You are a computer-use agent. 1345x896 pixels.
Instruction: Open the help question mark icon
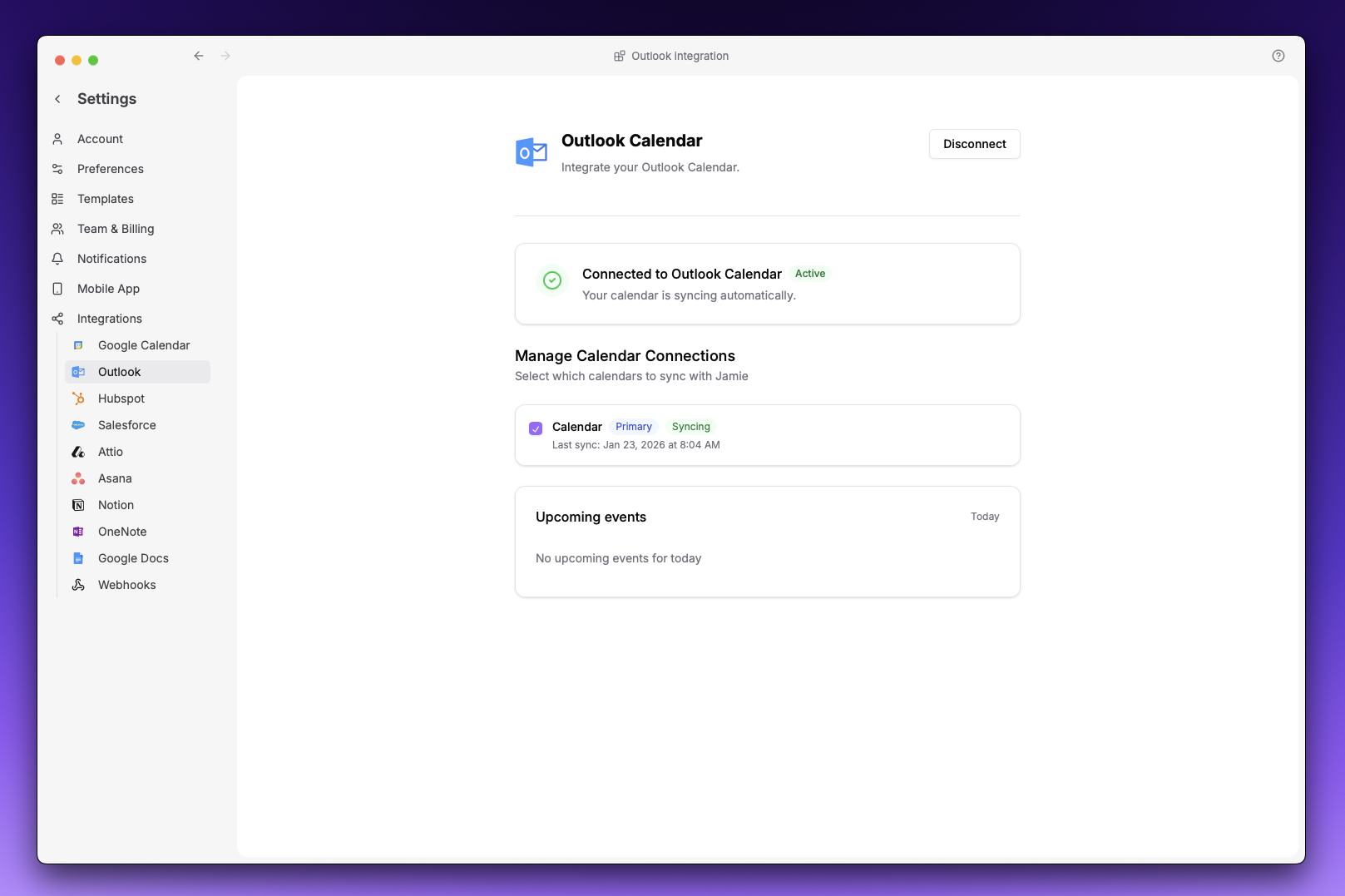point(1278,56)
